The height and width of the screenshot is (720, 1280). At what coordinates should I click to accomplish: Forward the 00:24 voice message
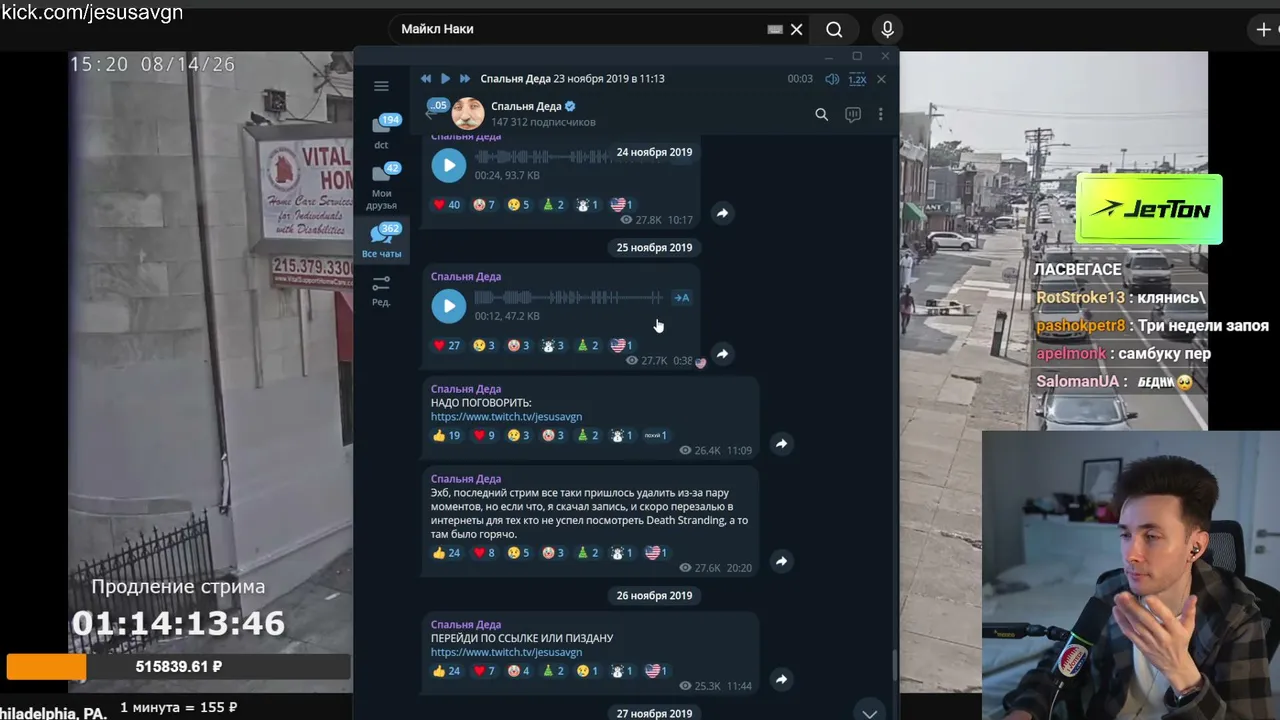coord(722,213)
